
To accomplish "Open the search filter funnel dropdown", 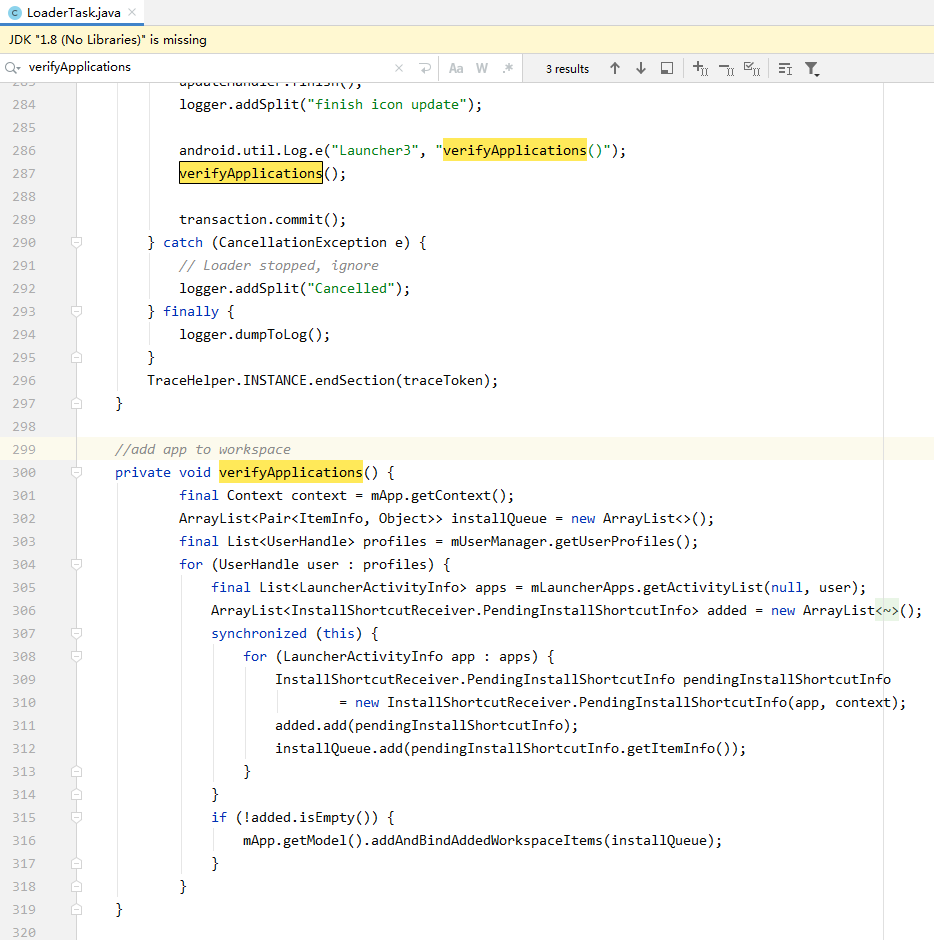I will click(812, 68).
